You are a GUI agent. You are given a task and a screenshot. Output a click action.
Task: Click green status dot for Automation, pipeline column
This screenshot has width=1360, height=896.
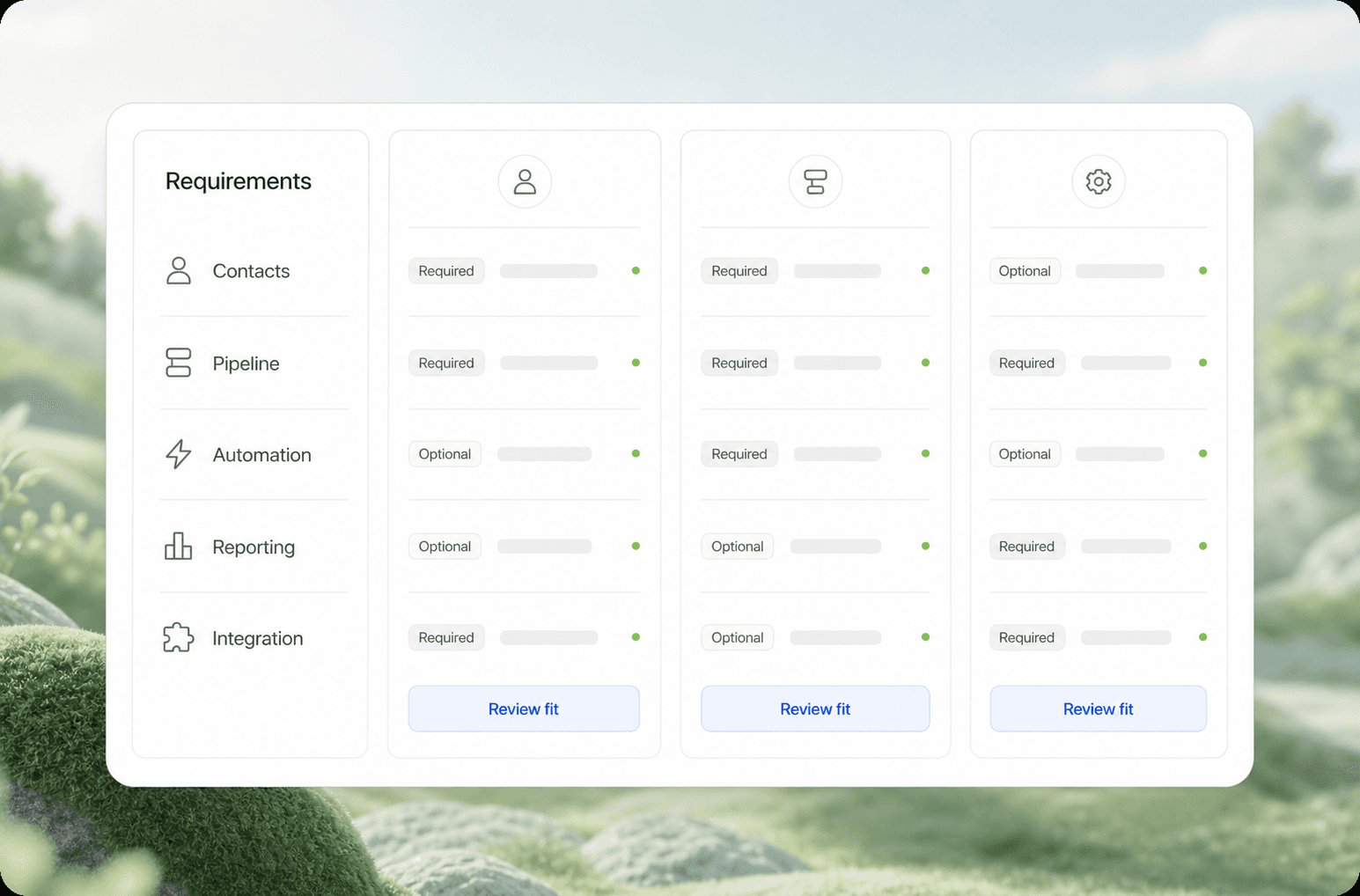[x=925, y=454]
